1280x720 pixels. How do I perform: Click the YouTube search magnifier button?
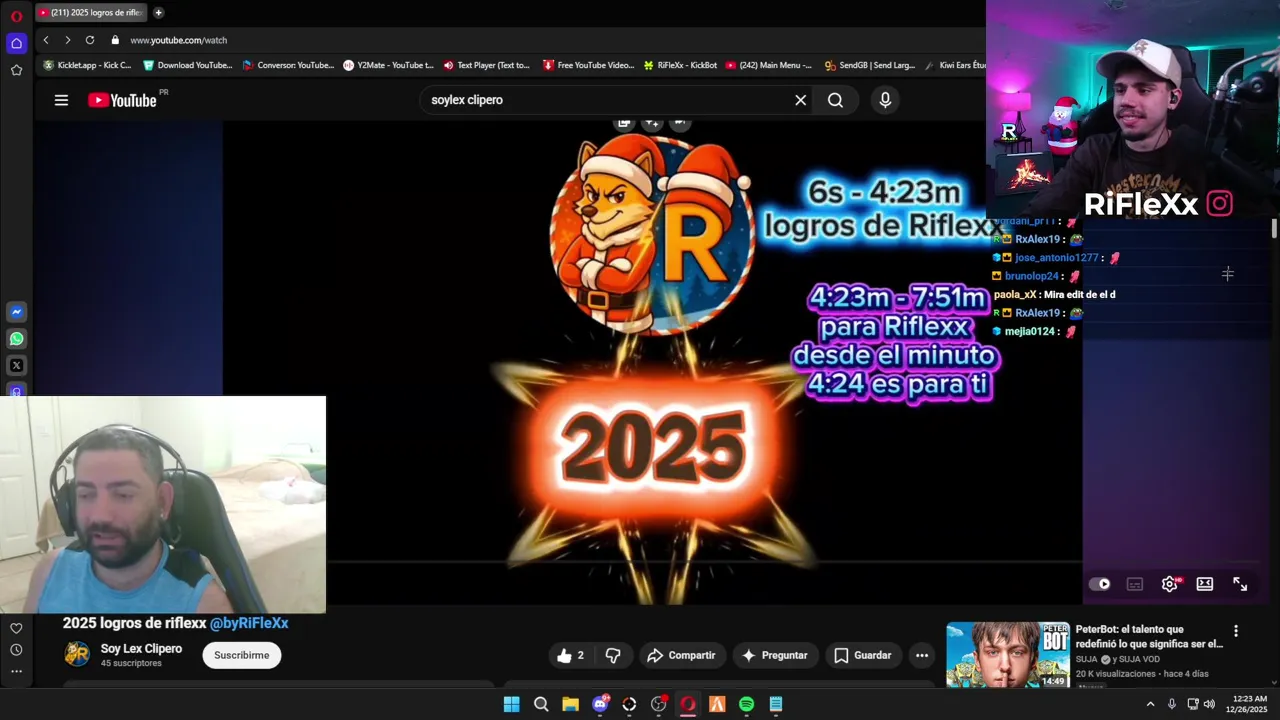tap(835, 100)
